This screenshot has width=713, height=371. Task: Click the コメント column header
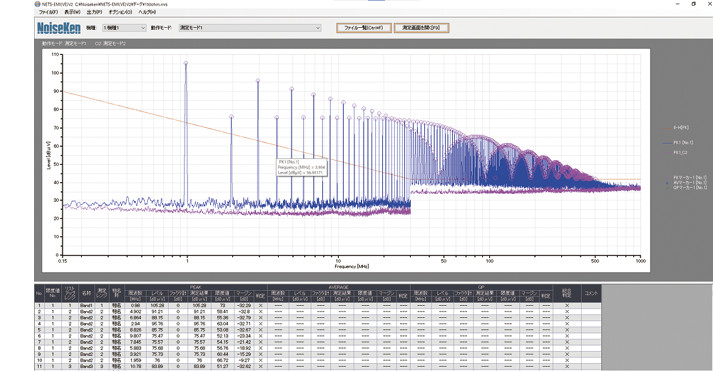click(x=591, y=293)
